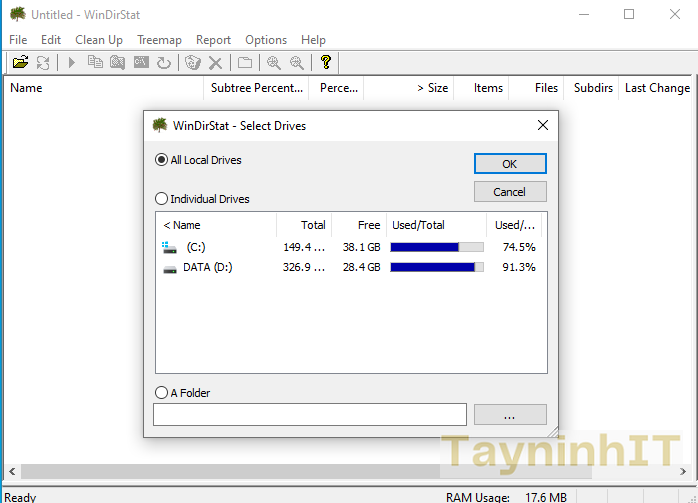
Task: Open the Clean Up menu
Action: [99, 40]
